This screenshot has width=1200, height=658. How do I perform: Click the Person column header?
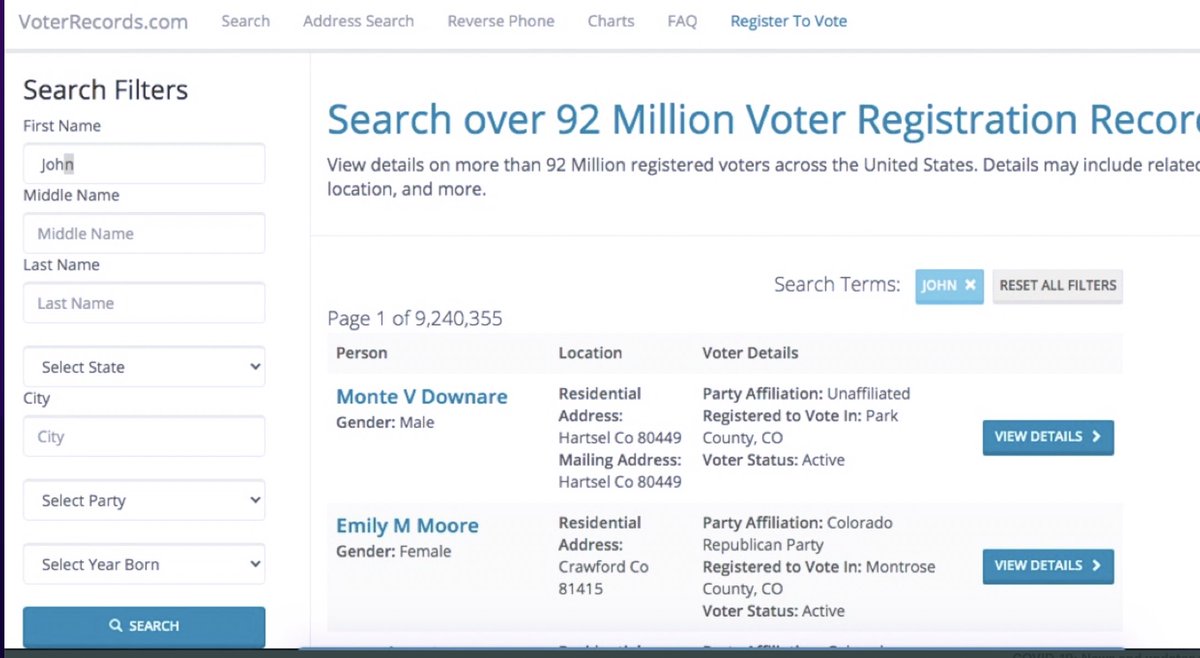click(362, 353)
